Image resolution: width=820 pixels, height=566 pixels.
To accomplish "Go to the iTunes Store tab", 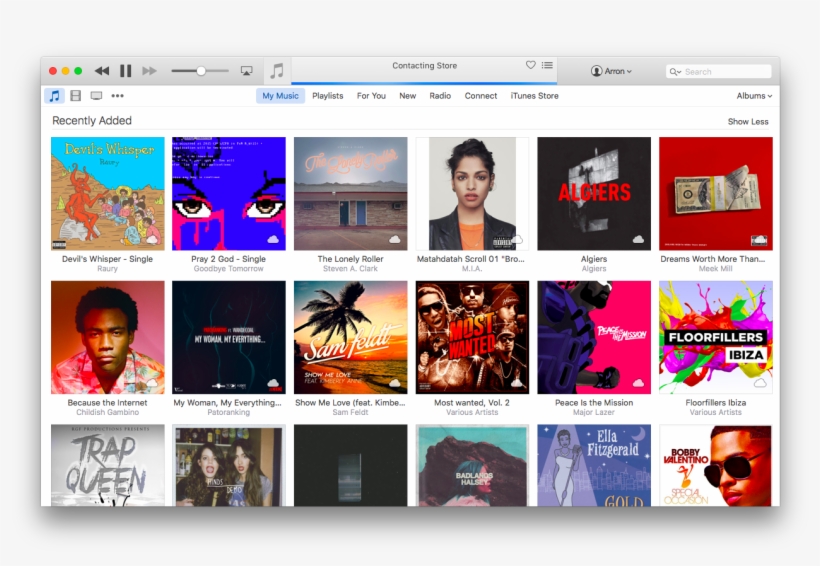I will 534,96.
